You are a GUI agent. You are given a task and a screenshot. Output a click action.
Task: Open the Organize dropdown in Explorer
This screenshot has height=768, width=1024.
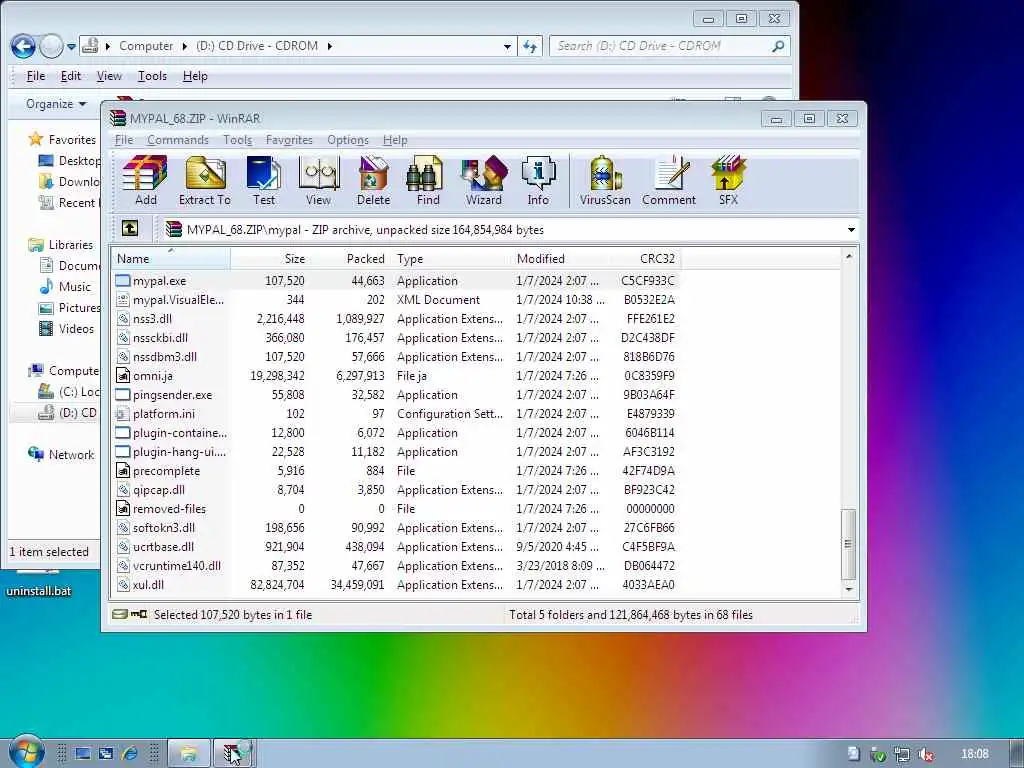pyautogui.click(x=56, y=104)
